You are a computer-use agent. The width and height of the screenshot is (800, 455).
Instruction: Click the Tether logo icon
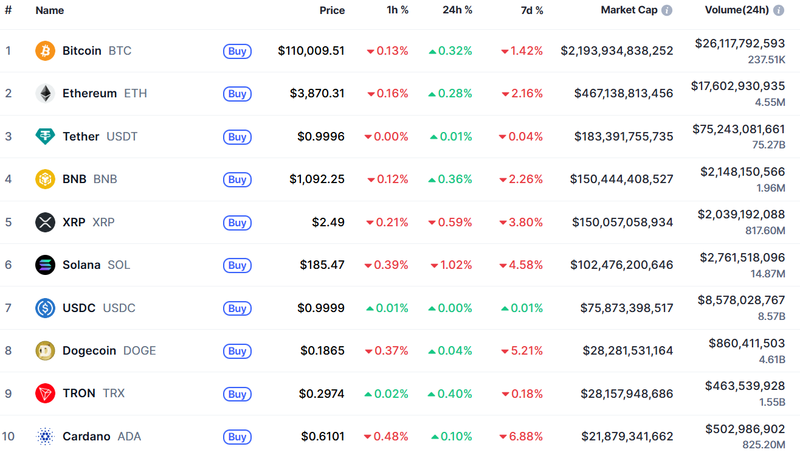pos(45,136)
